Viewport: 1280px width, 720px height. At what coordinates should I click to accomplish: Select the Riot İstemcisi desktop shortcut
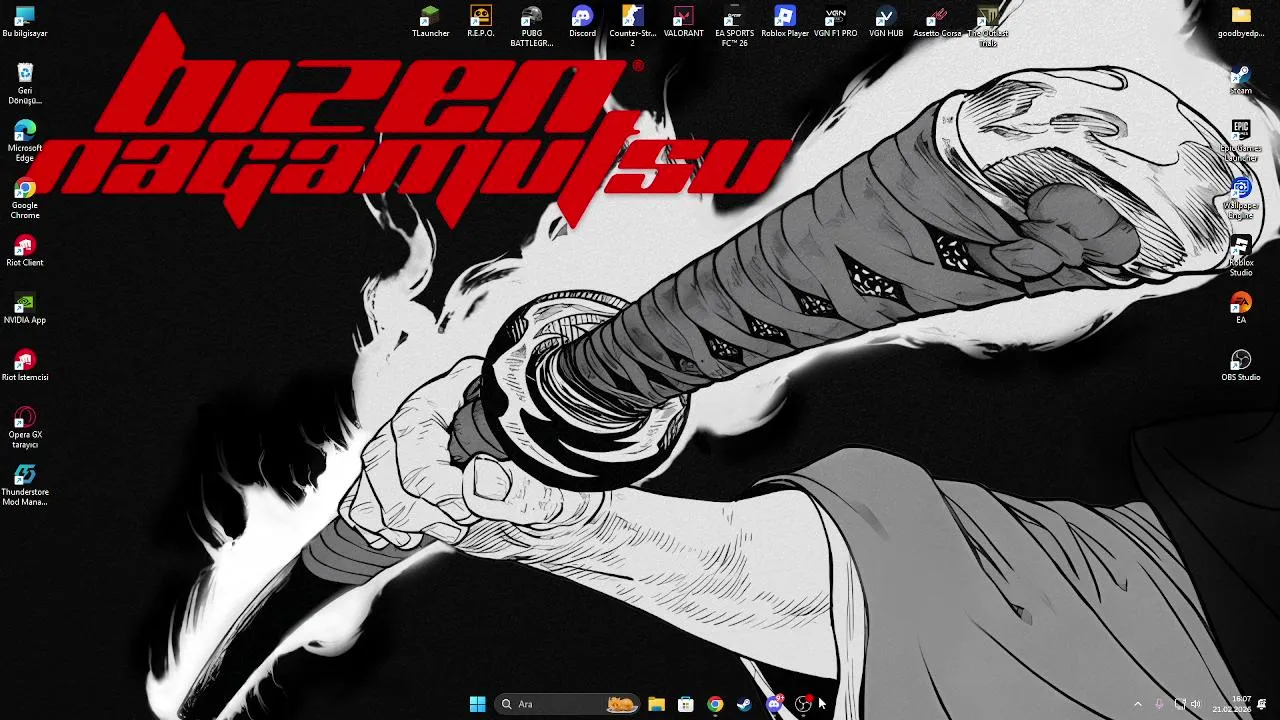[x=25, y=366]
